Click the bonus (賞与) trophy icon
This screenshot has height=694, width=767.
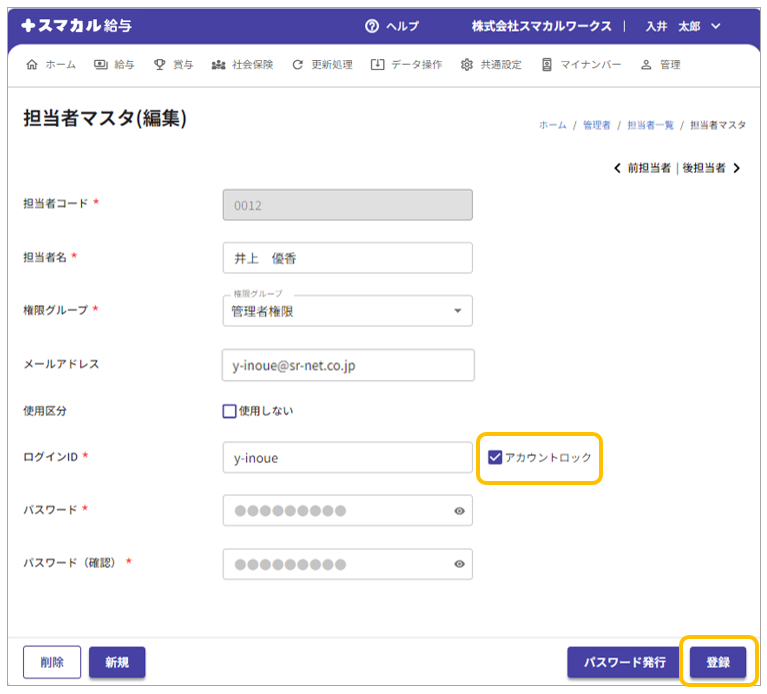(x=160, y=65)
